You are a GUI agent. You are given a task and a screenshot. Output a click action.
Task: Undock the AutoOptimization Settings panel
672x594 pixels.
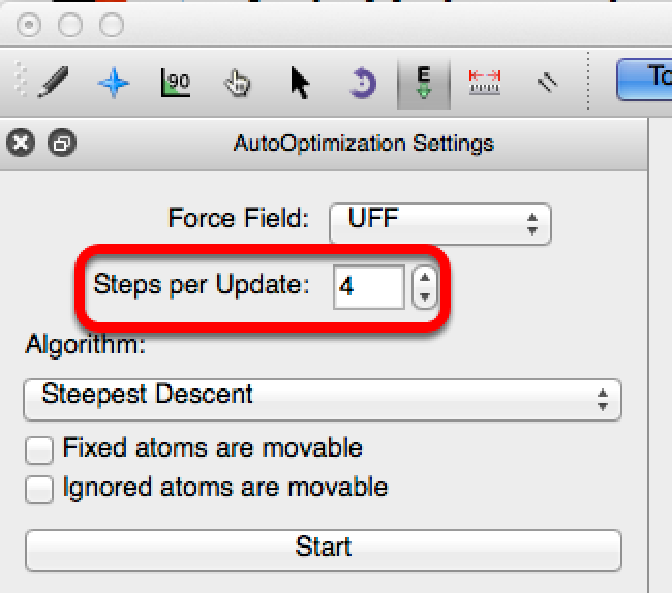click(x=62, y=144)
